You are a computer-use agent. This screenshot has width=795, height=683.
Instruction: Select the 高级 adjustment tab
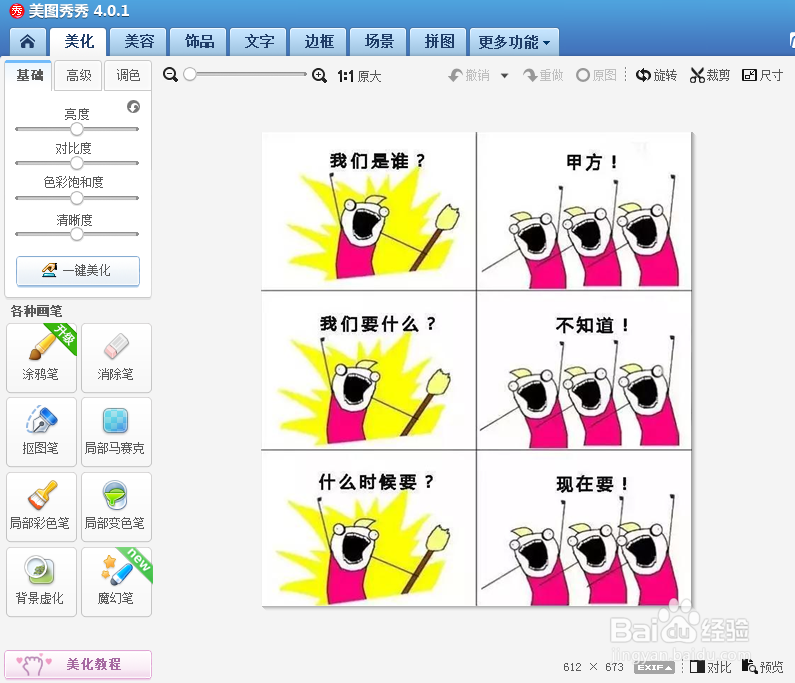pyautogui.click(x=79, y=76)
